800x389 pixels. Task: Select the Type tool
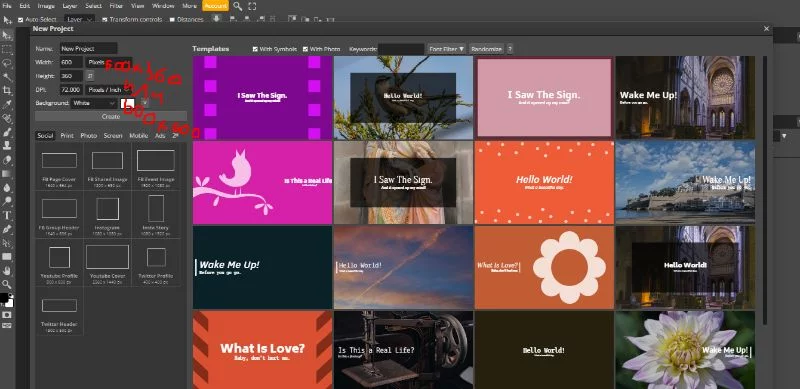(x=7, y=215)
